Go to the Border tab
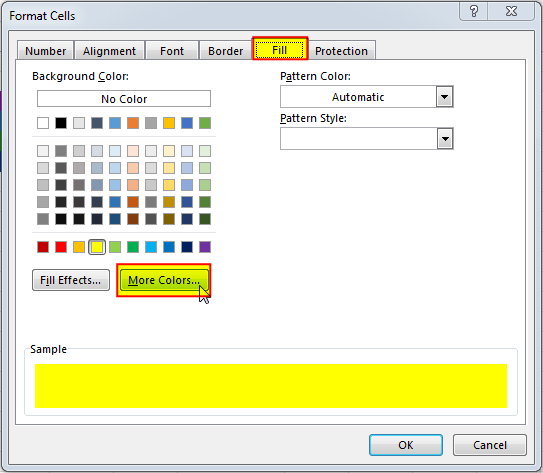The height and width of the screenshot is (473, 543). (x=225, y=51)
